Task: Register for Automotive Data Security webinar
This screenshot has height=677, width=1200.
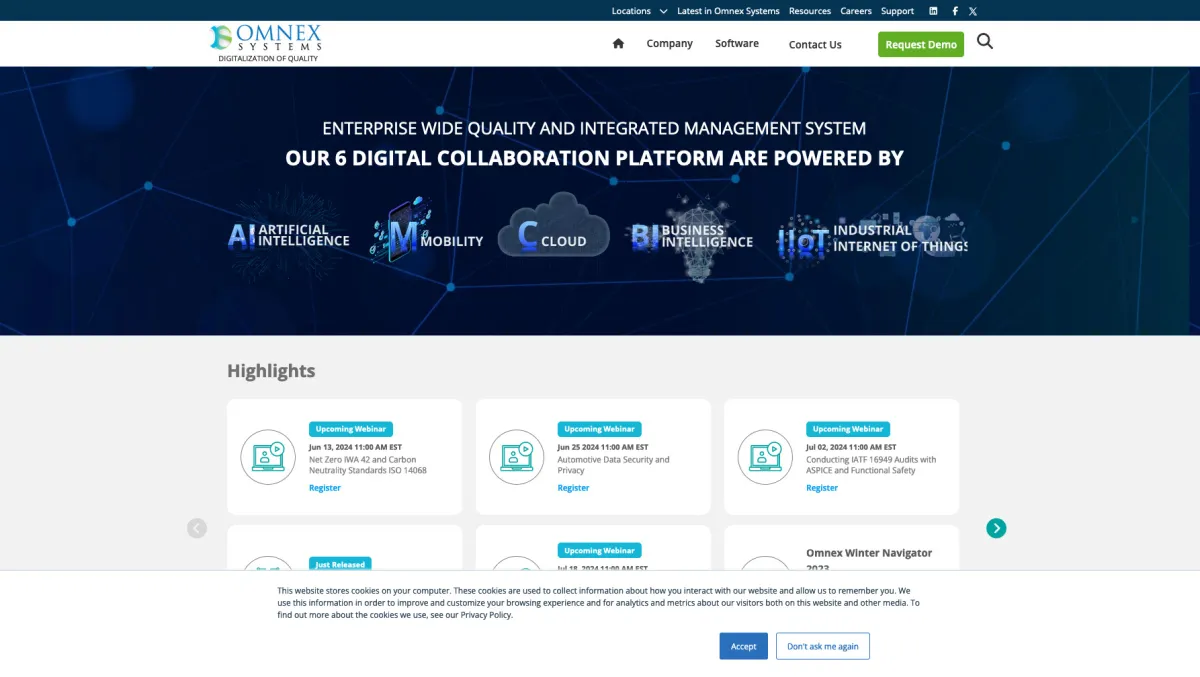Action: pos(573,488)
